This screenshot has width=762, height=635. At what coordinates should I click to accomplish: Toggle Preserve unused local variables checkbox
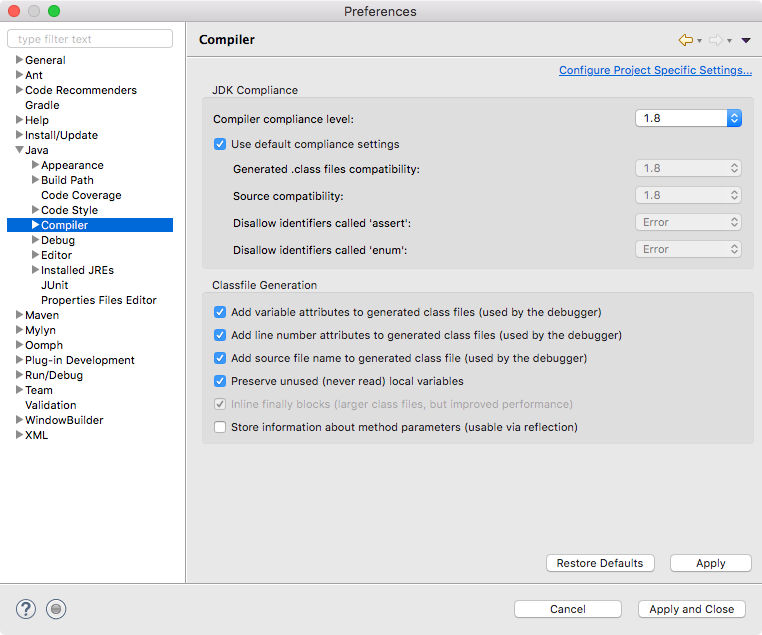point(220,381)
